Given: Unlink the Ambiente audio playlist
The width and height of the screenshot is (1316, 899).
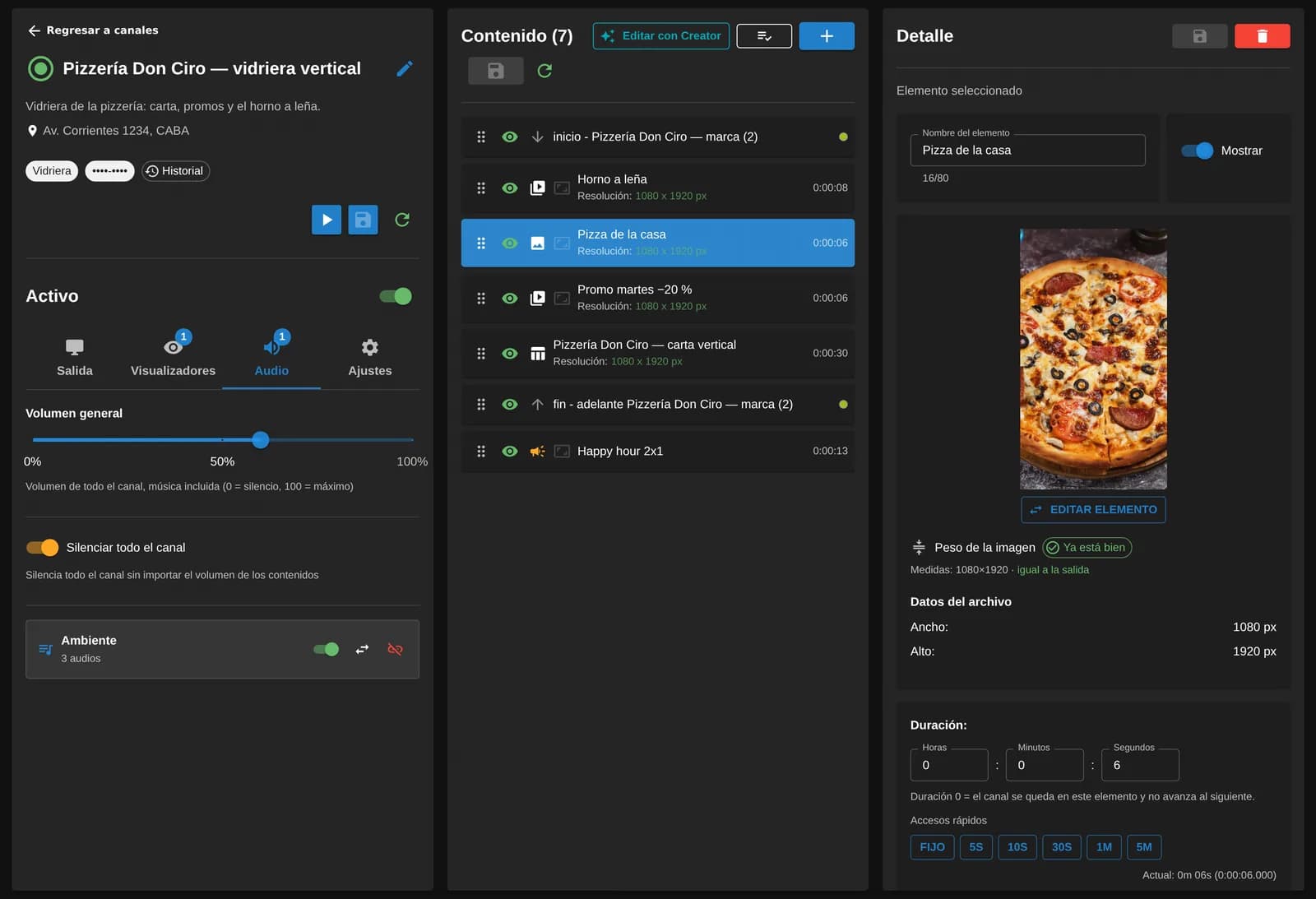Looking at the screenshot, I should coord(395,649).
